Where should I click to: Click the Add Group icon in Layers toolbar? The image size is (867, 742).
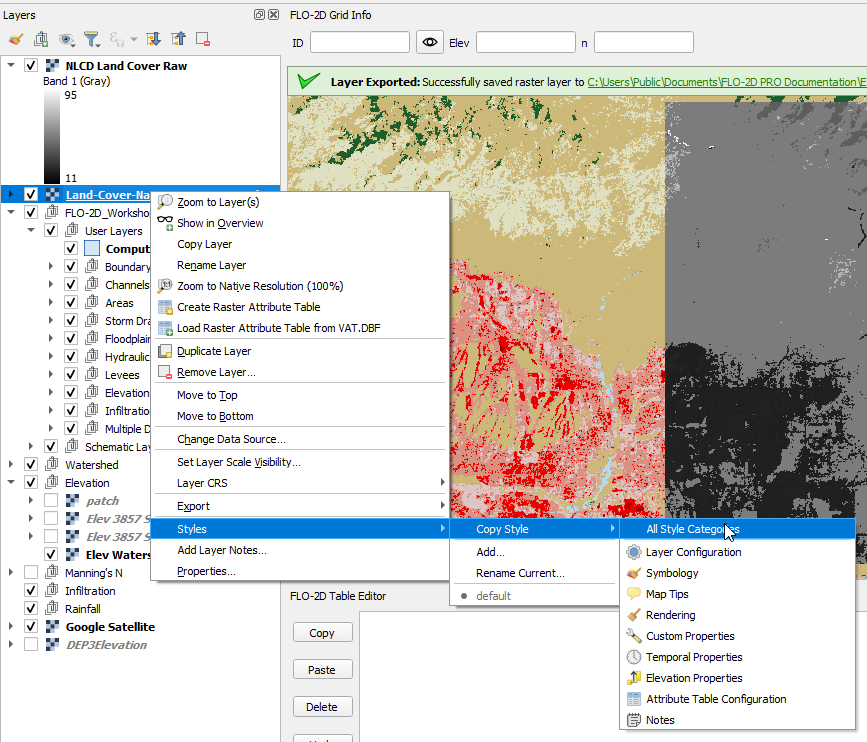click(41, 39)
